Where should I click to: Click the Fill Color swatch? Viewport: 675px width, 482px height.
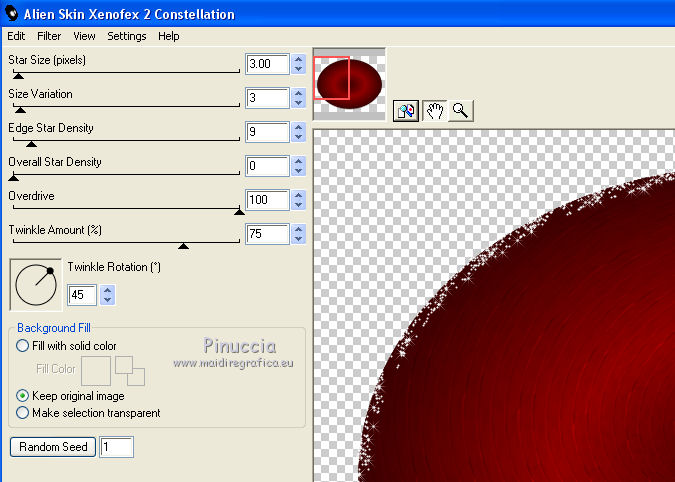(96, 371)
